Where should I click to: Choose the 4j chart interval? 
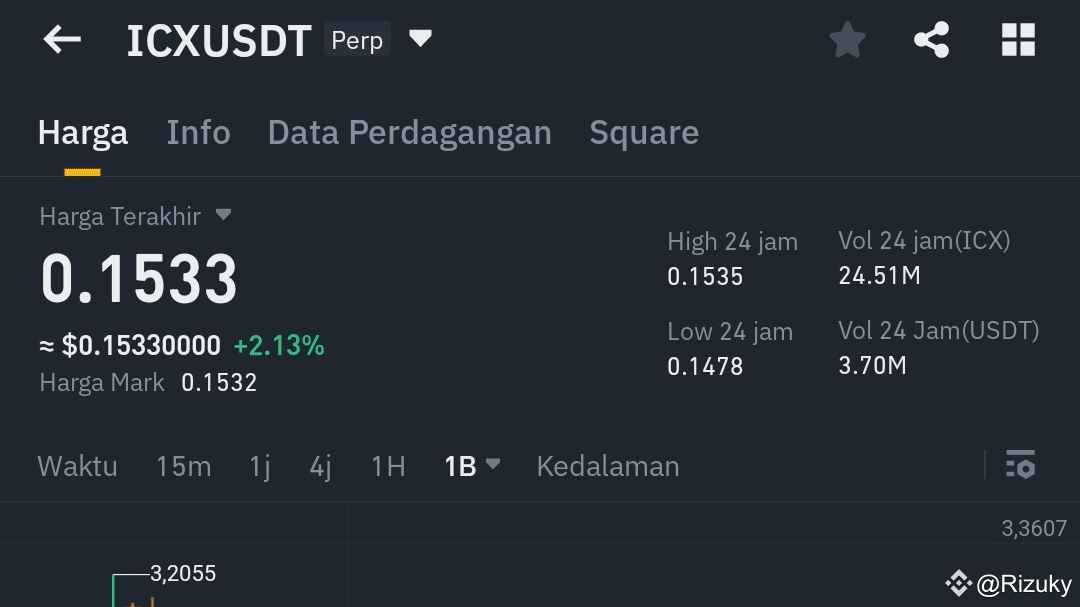pos(320,466)
